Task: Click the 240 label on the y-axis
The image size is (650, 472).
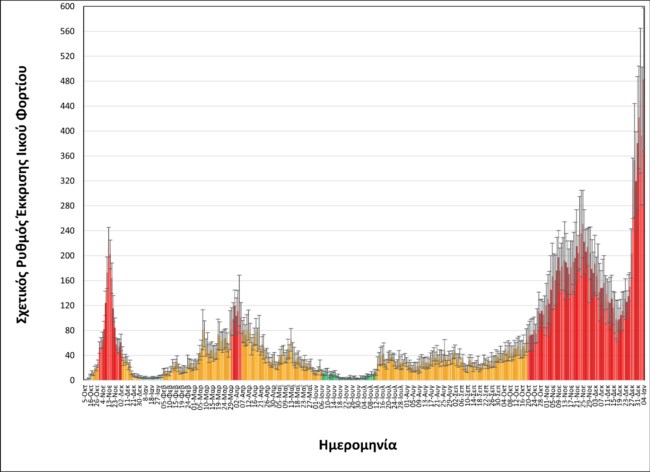Action: point(67,231)
